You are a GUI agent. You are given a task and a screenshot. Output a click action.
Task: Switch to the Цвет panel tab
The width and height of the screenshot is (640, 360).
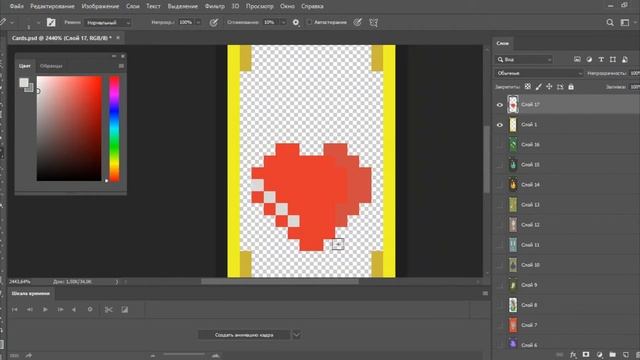(x=25, y=66)
